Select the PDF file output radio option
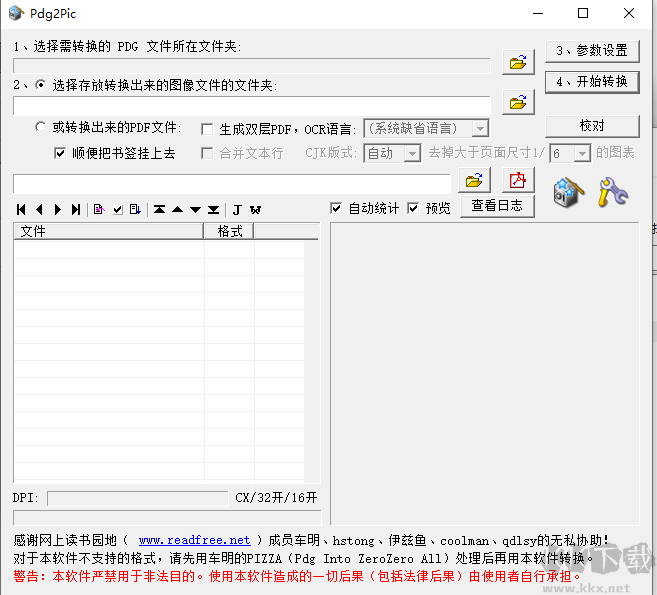This screenshot has height=595, width=657. [x=41, y=127]
